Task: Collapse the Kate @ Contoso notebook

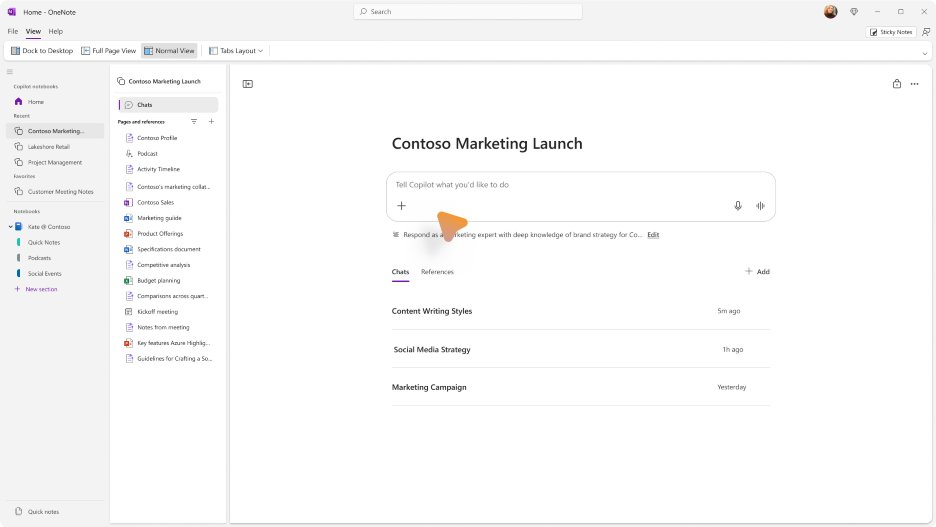Action: point(11,227)
